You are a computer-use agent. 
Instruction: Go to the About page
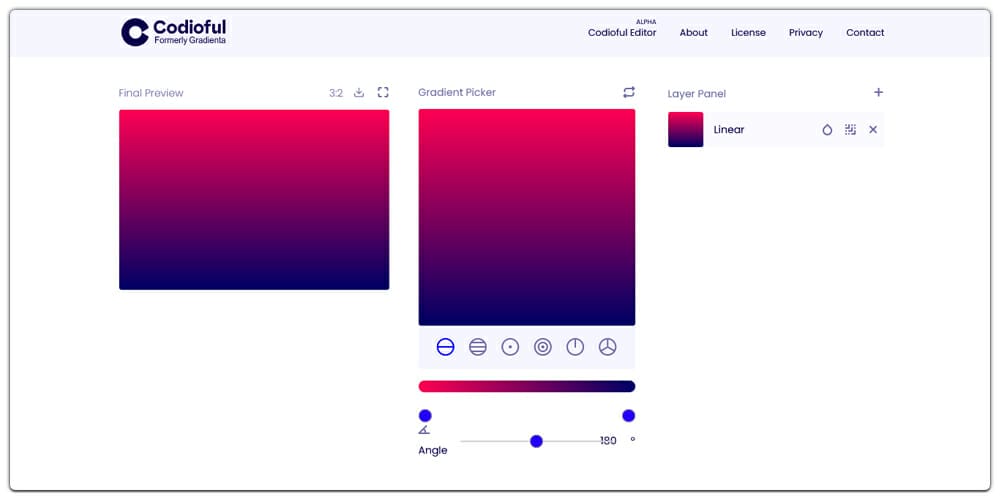693,33
